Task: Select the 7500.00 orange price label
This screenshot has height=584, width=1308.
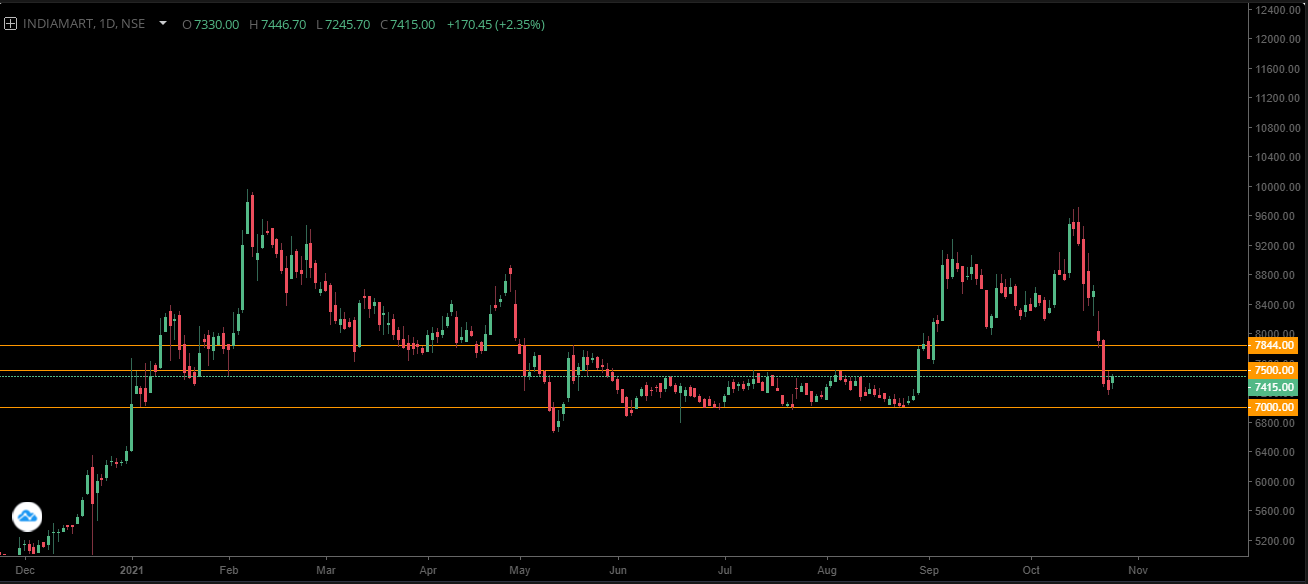Action: tap(1274, 370)
